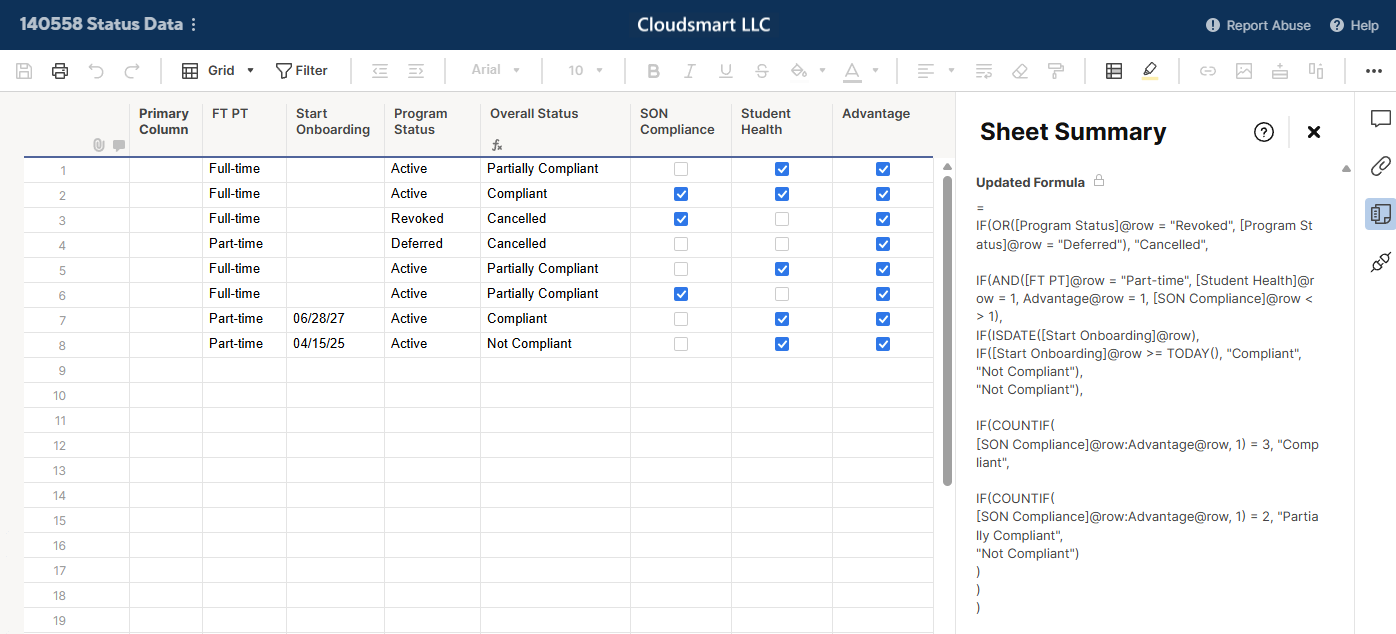Uncheck Advantage in row 5
This screenshot has width=1396, height=634.
pyautogui.click(x=883, y=269)
